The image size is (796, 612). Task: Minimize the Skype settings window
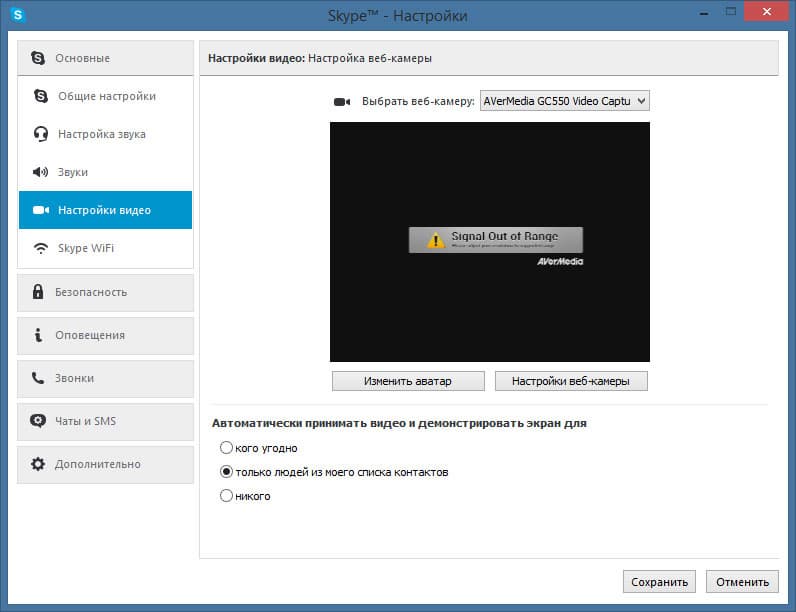[704, 13]
